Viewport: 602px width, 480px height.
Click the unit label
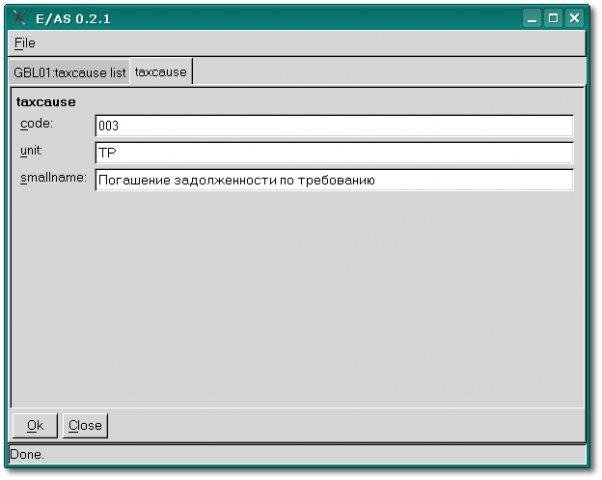tap(31, 151)
